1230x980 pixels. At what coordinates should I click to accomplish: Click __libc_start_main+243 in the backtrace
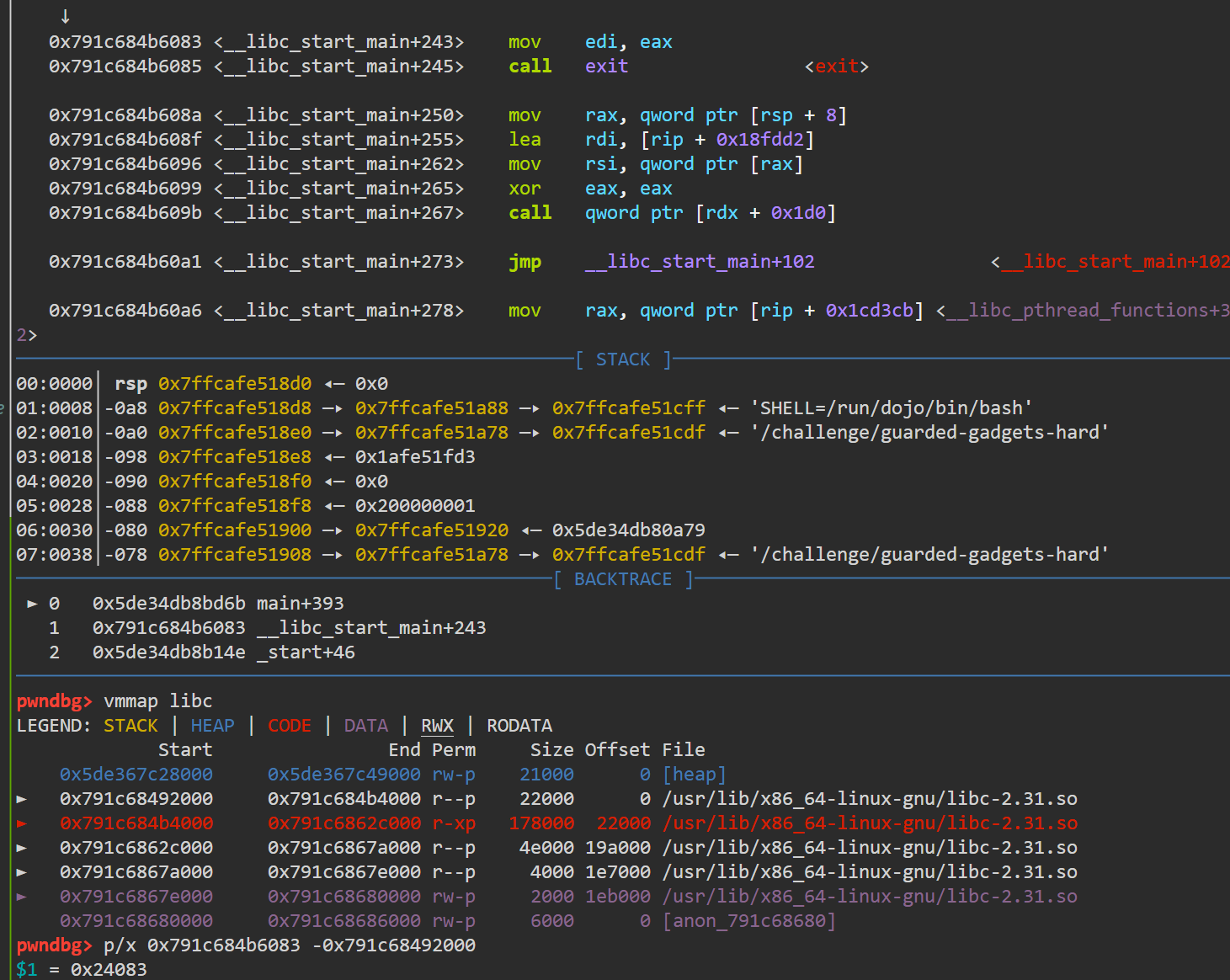[371, 628]
